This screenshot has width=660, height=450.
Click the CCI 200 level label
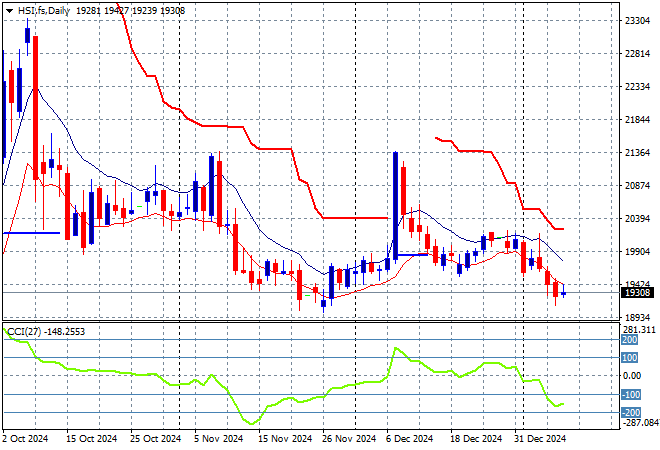tap(632, 341)
